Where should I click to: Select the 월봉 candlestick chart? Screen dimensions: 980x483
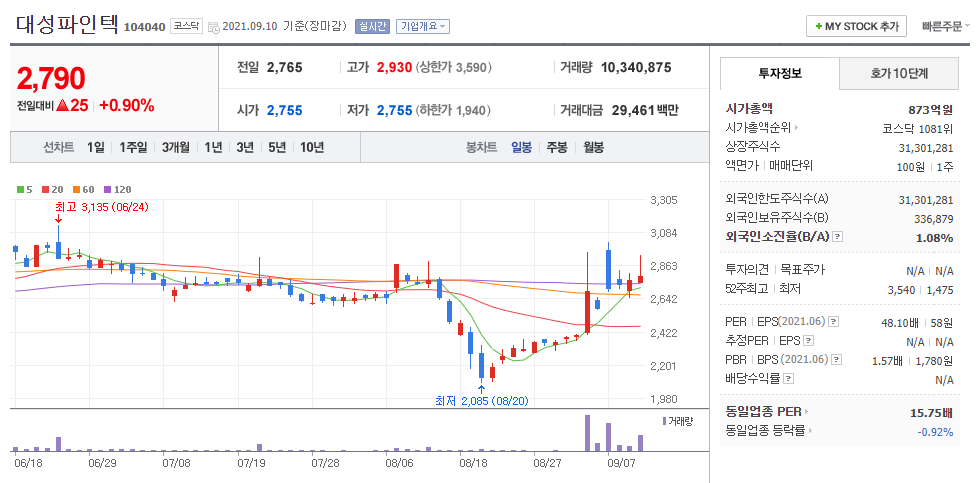[593, 147]
